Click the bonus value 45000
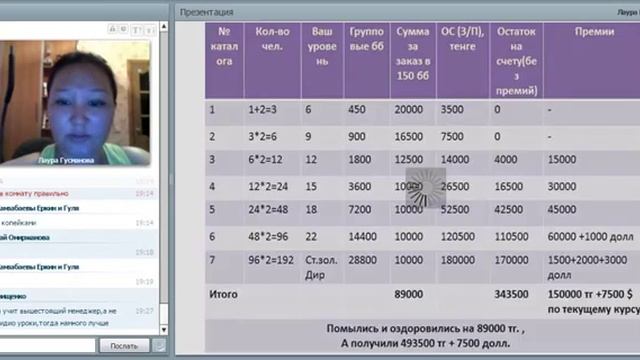Screen dimensions: 640x360 [x=562, y=209]
